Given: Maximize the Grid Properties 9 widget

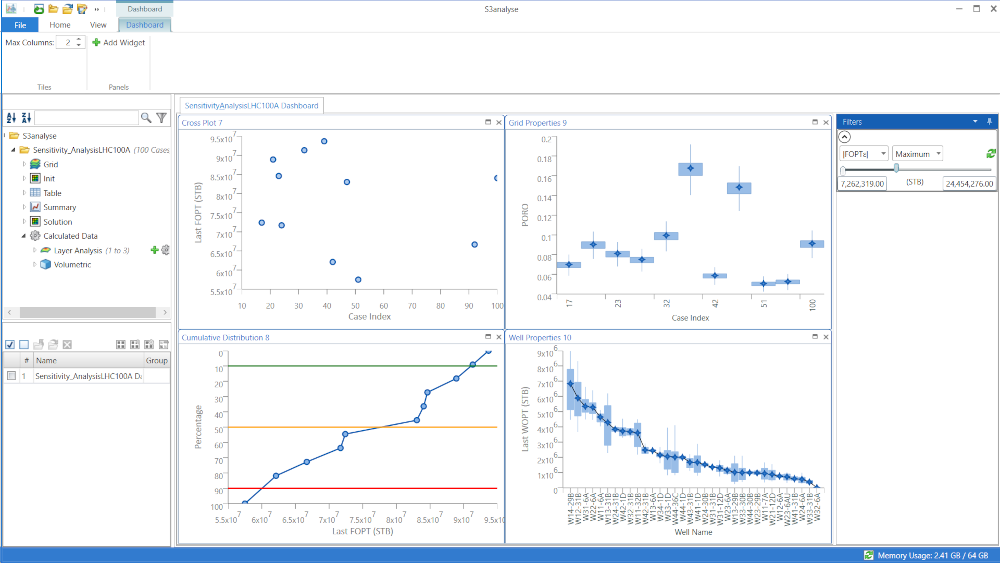Looking at the screenshot, I should click(815, 122).
